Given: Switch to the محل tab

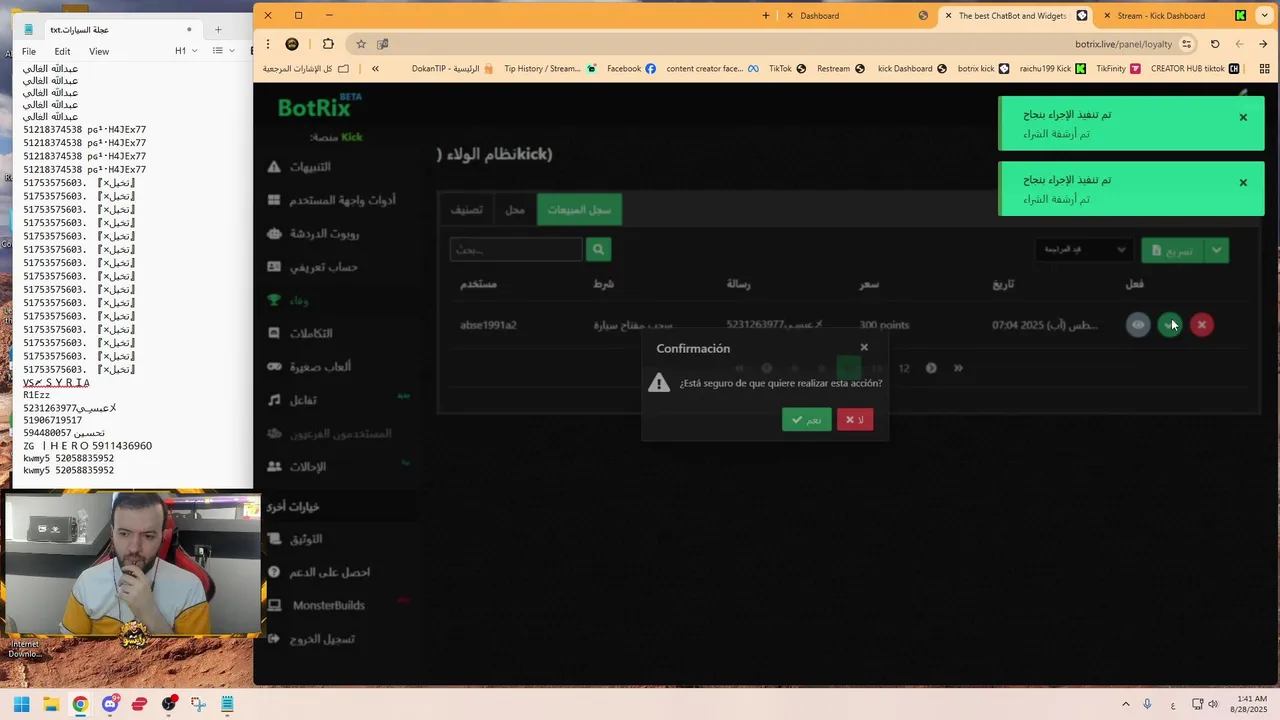Looking at the screenshot, I should [x=515, y=210].
